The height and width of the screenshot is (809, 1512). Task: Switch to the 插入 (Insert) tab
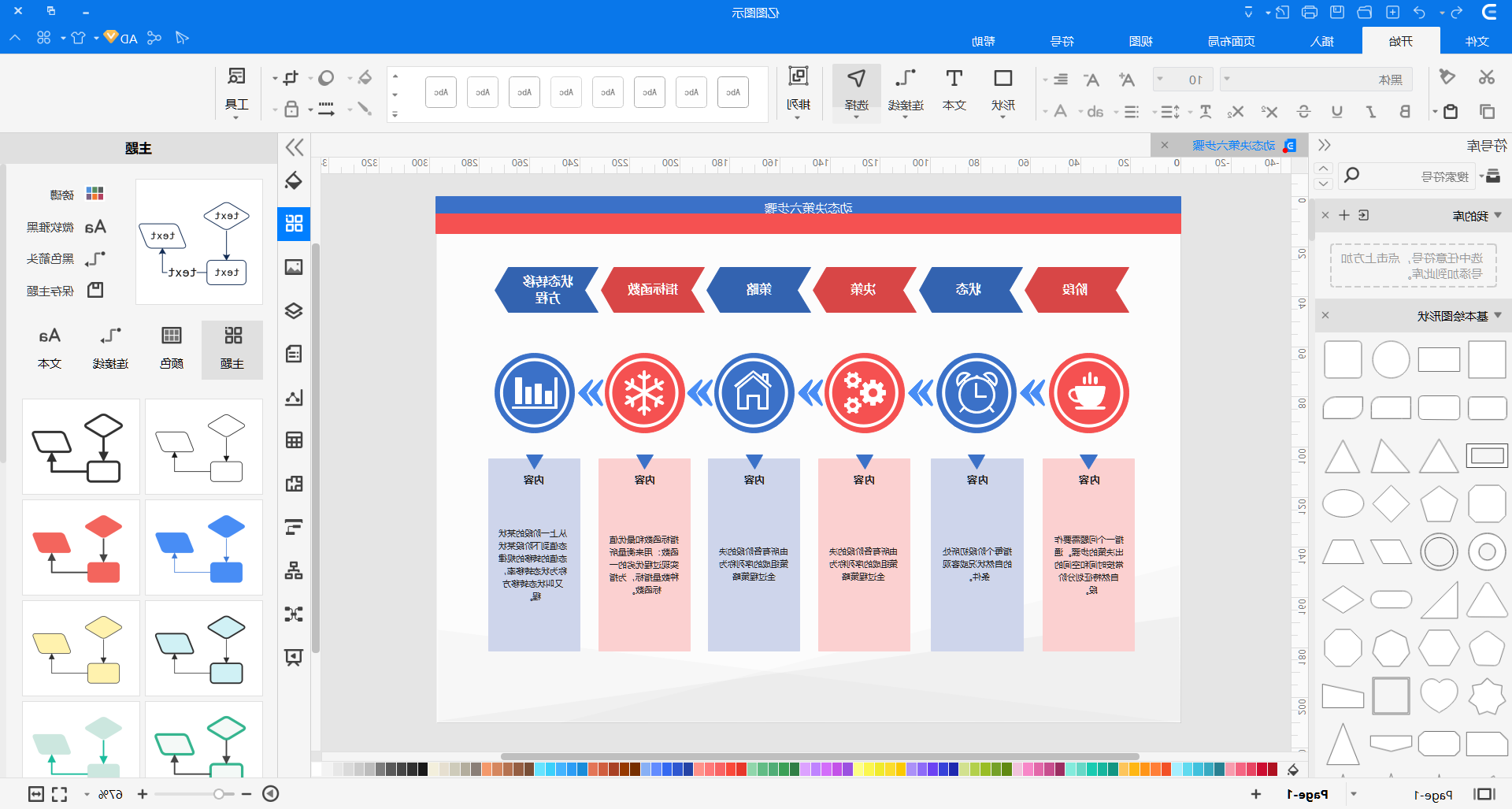coord(1322,41)
